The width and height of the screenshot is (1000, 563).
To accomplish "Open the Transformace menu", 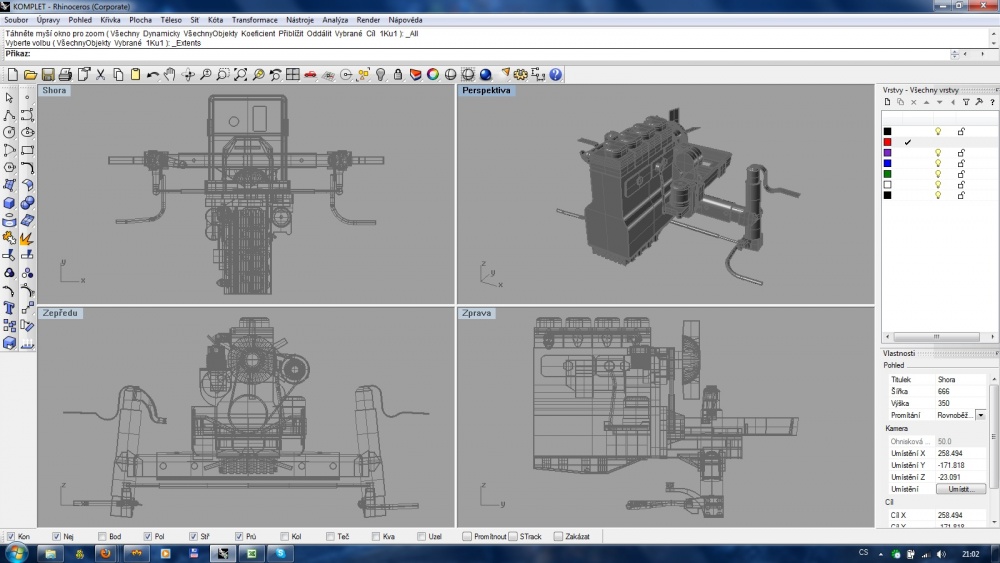I will 254,20.
